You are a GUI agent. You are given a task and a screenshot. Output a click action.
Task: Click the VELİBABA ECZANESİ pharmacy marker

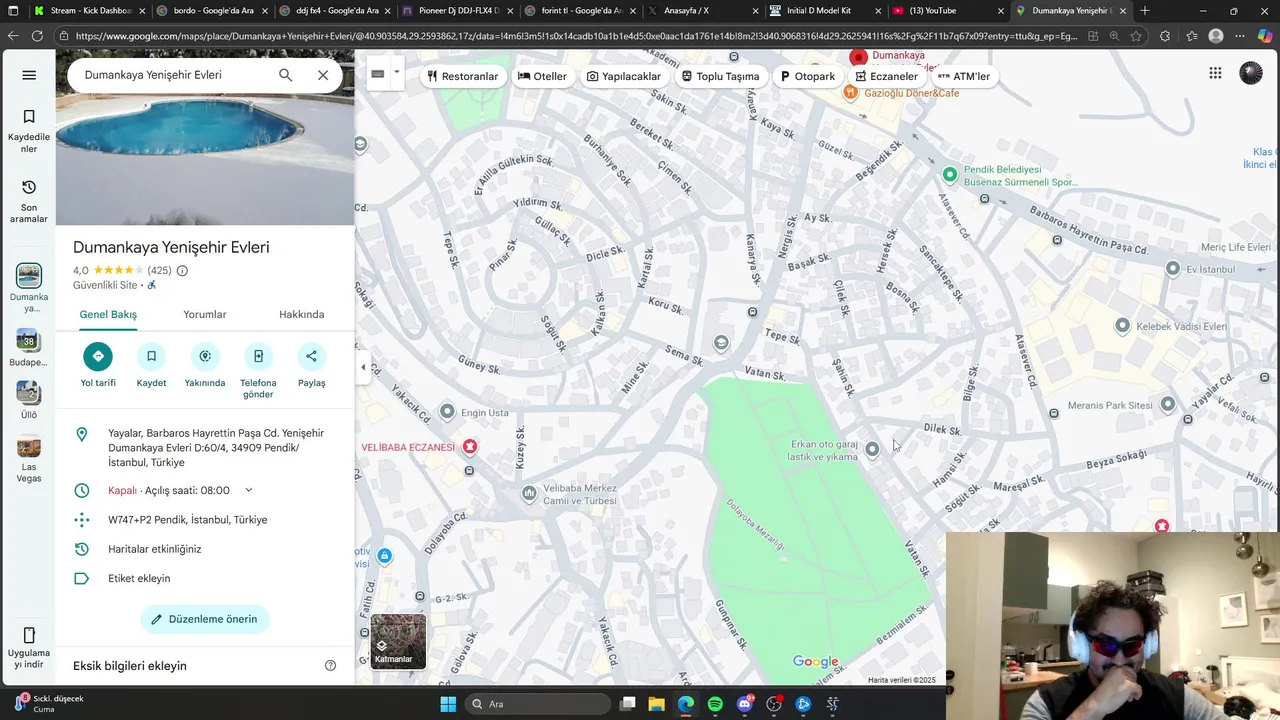click(x=469, y=446)
